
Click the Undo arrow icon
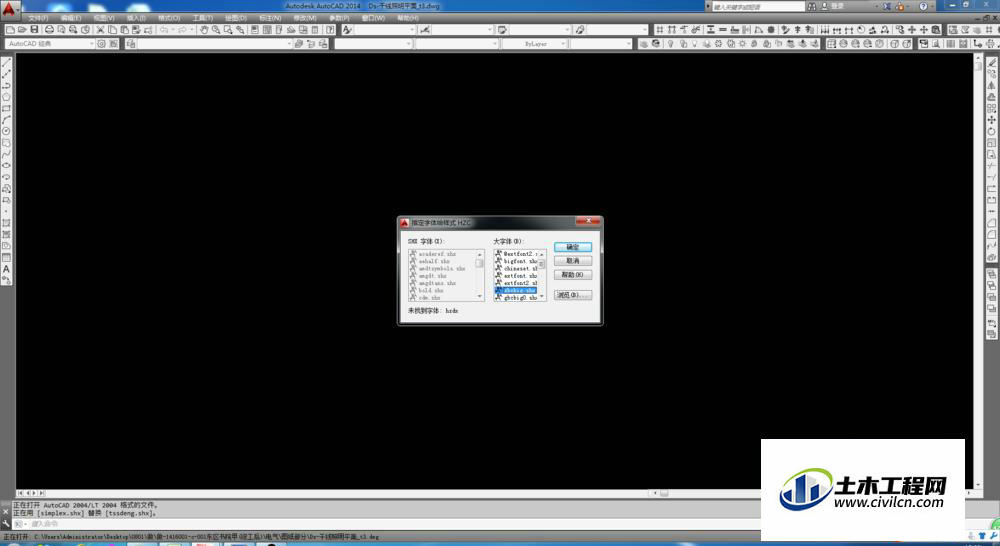[164, 29]
